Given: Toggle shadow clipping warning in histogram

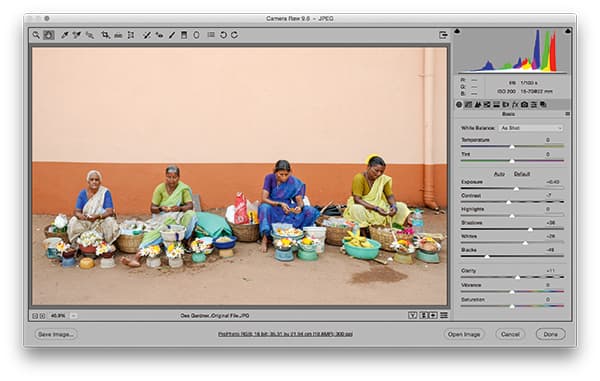Looking at the screenshot, I should click(457, 31).
